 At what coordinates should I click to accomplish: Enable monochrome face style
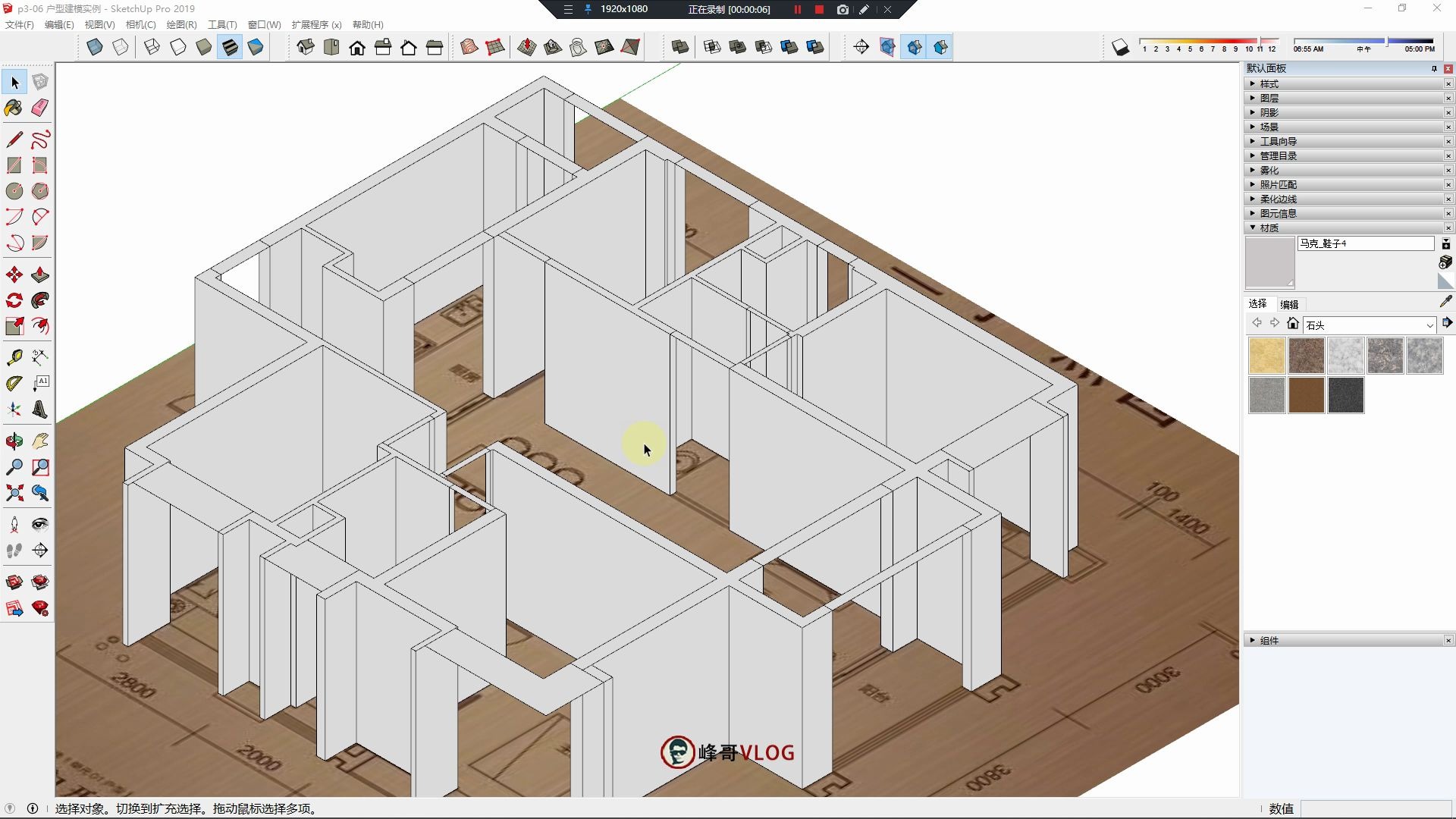tap(256, 46)
